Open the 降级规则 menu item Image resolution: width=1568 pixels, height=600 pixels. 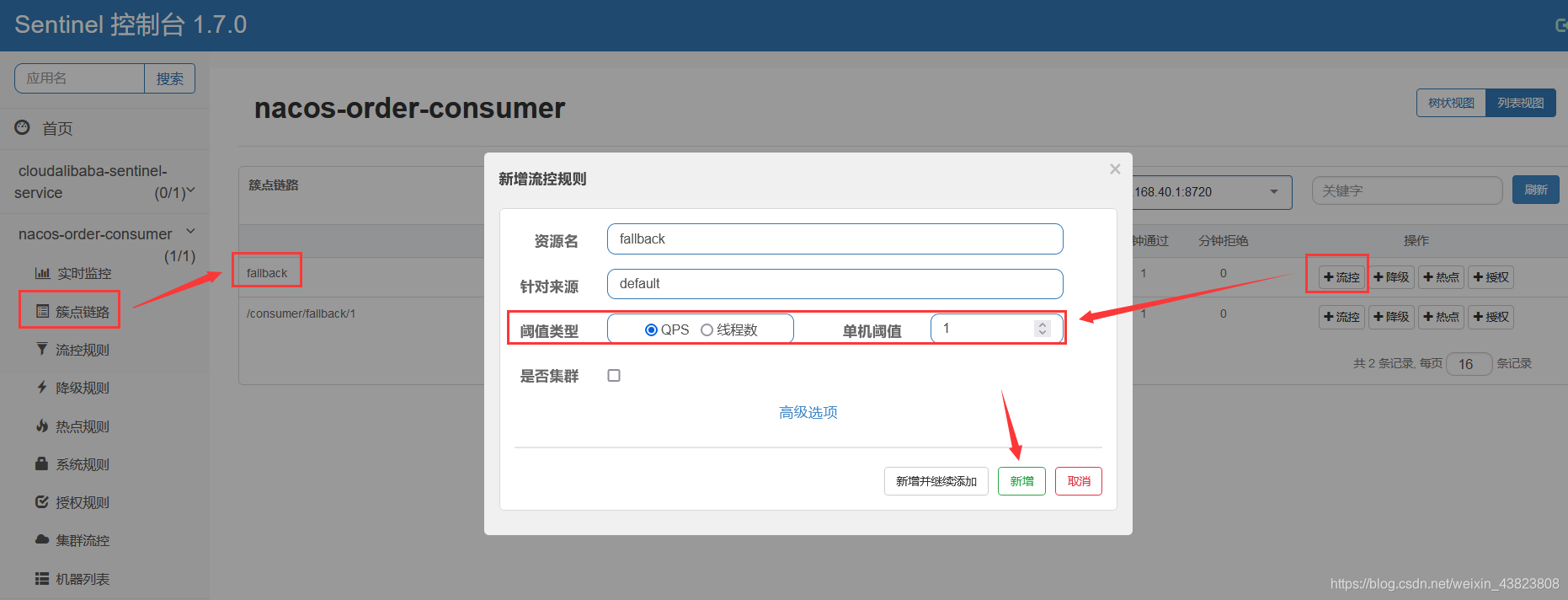click(x=83, y=388)
